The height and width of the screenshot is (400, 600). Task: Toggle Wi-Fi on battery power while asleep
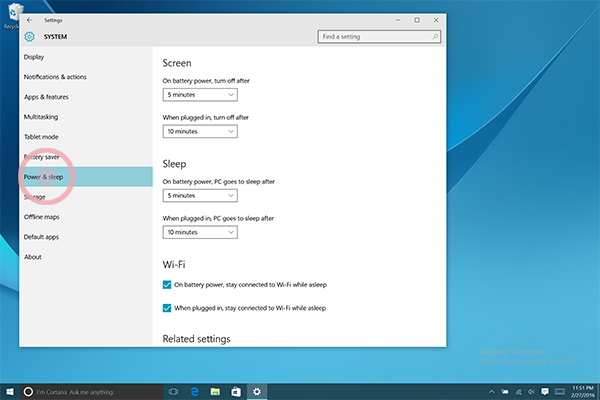tap(167, 285)
